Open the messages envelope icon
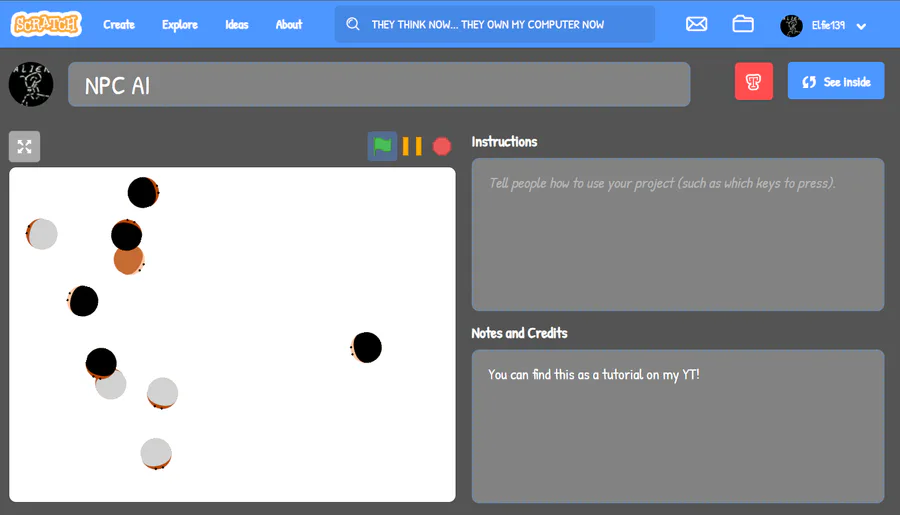The height and width of the screenshot is (515, 900). point(696,24)
